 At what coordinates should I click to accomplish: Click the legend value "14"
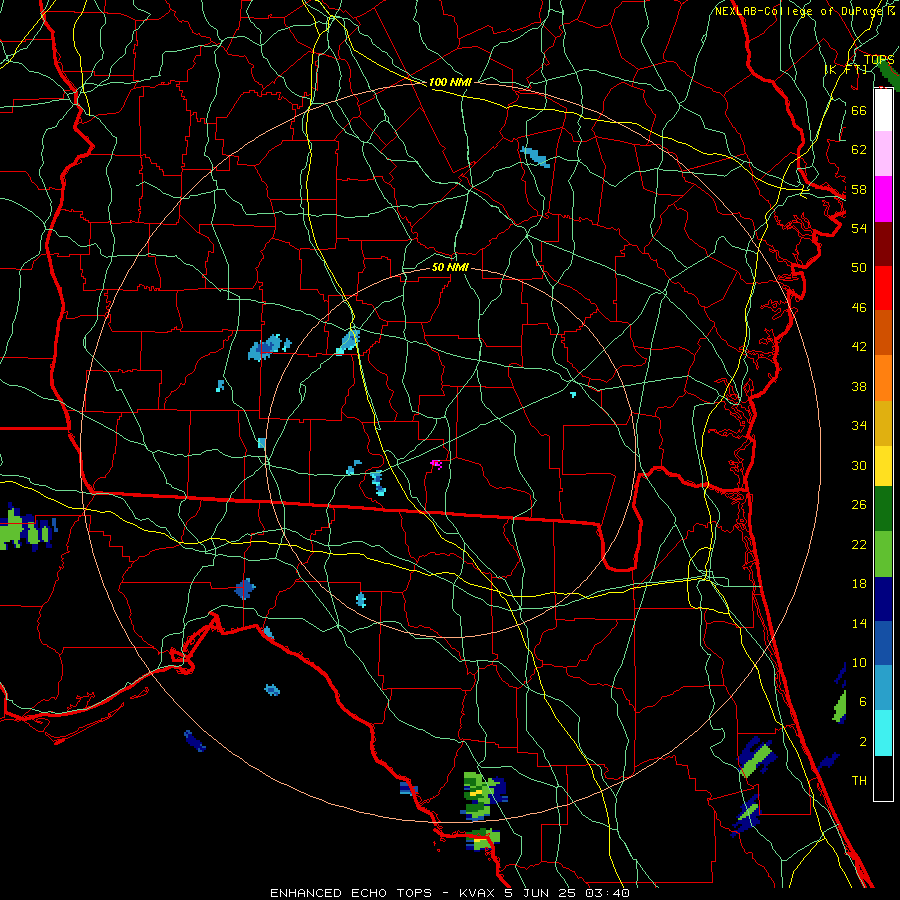coord(859,623)
